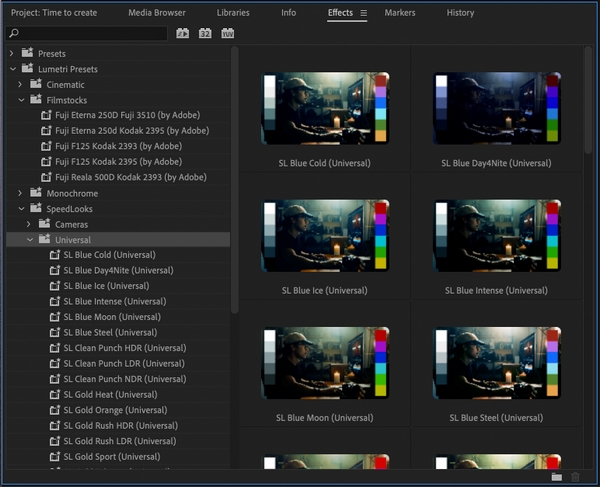
Task: Toggle the 32-bit Color effects filter
Action: (x=205, y=33)
